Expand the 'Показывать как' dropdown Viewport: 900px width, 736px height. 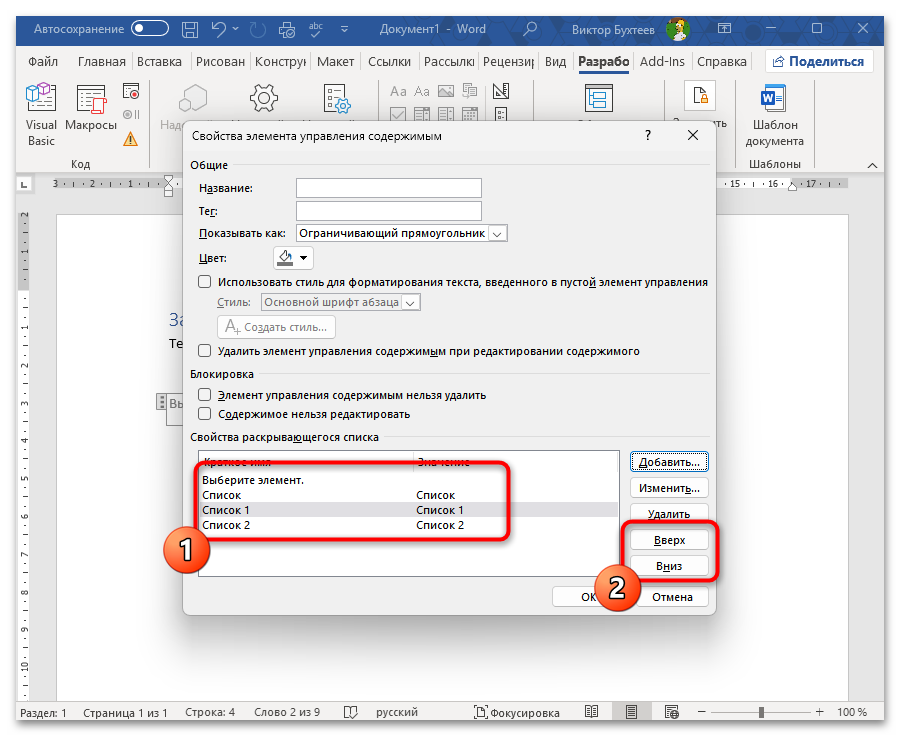pyautogui.click(x=498, y=233)
